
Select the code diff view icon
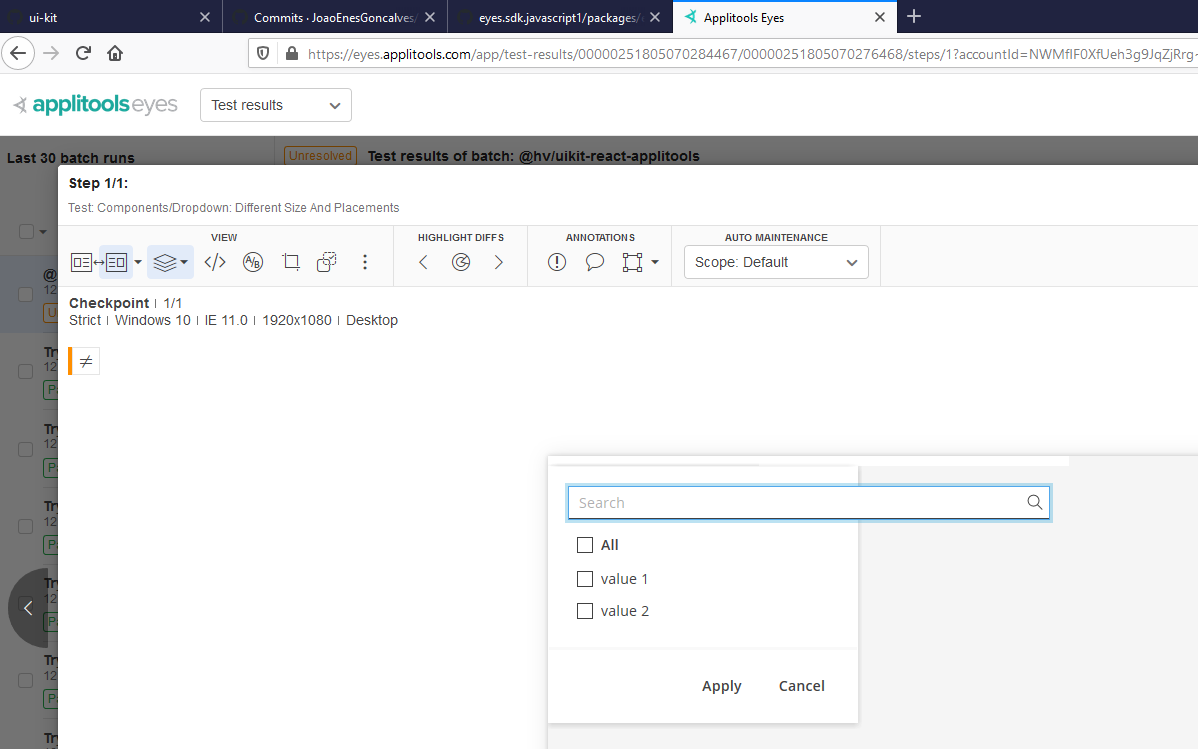coord(214,261)
